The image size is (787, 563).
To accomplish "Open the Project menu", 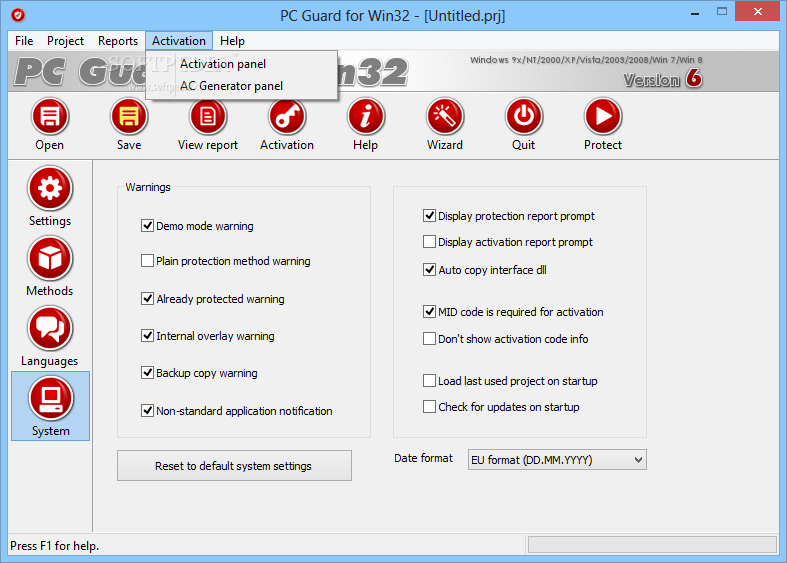I will [65, 41].
